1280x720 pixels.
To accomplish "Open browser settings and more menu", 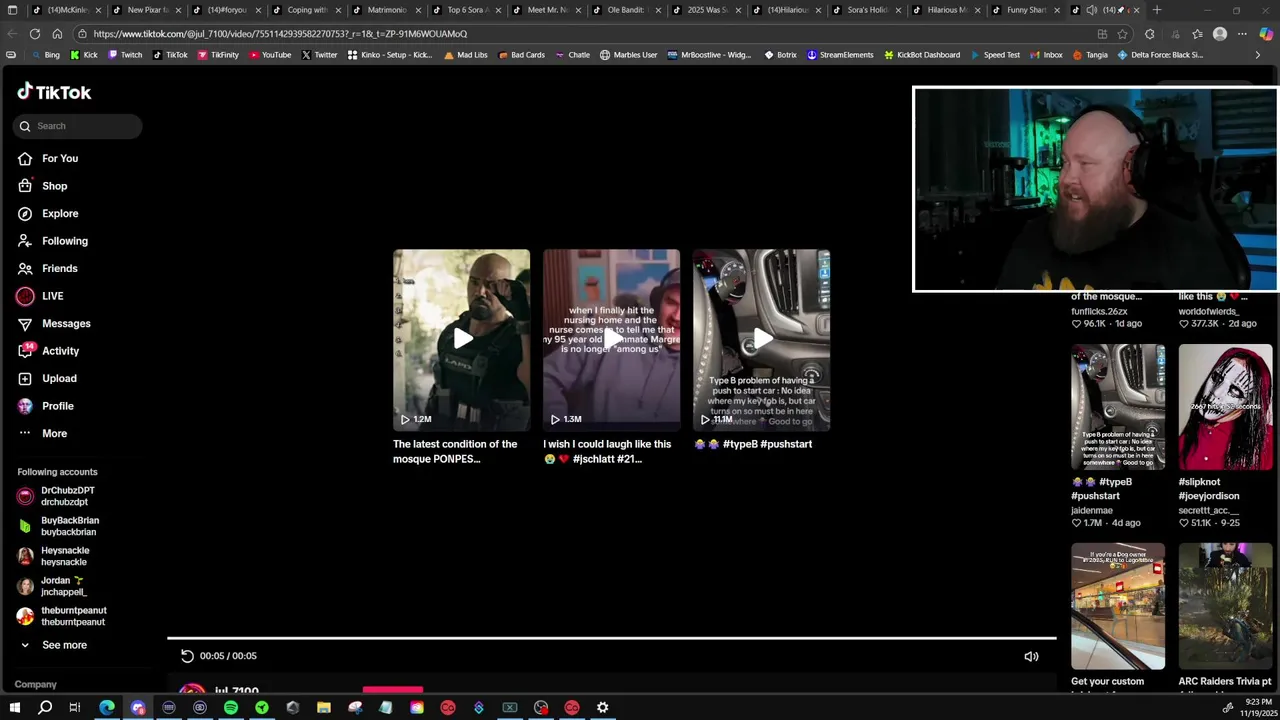I will point(1243,34).
